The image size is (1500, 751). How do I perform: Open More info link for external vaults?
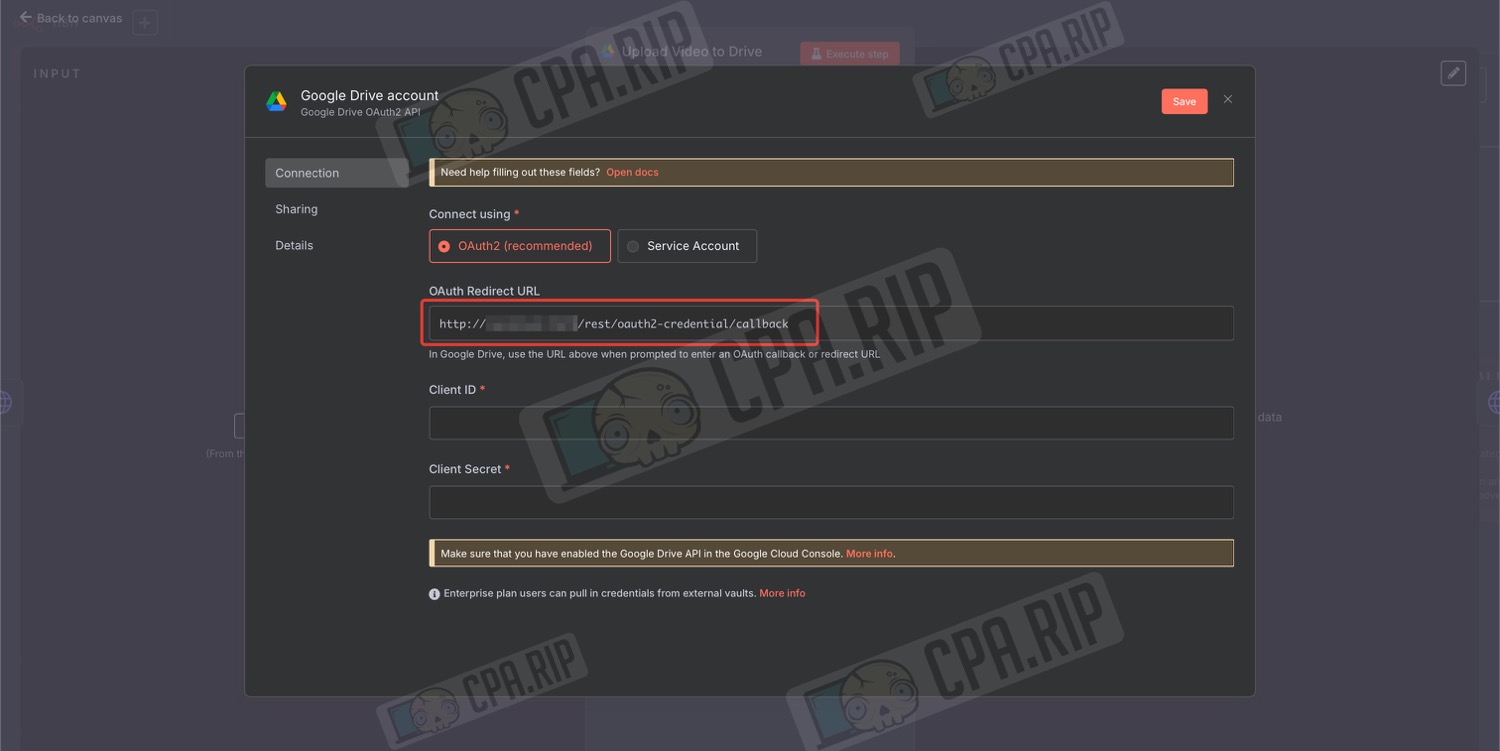coord(782,593)
